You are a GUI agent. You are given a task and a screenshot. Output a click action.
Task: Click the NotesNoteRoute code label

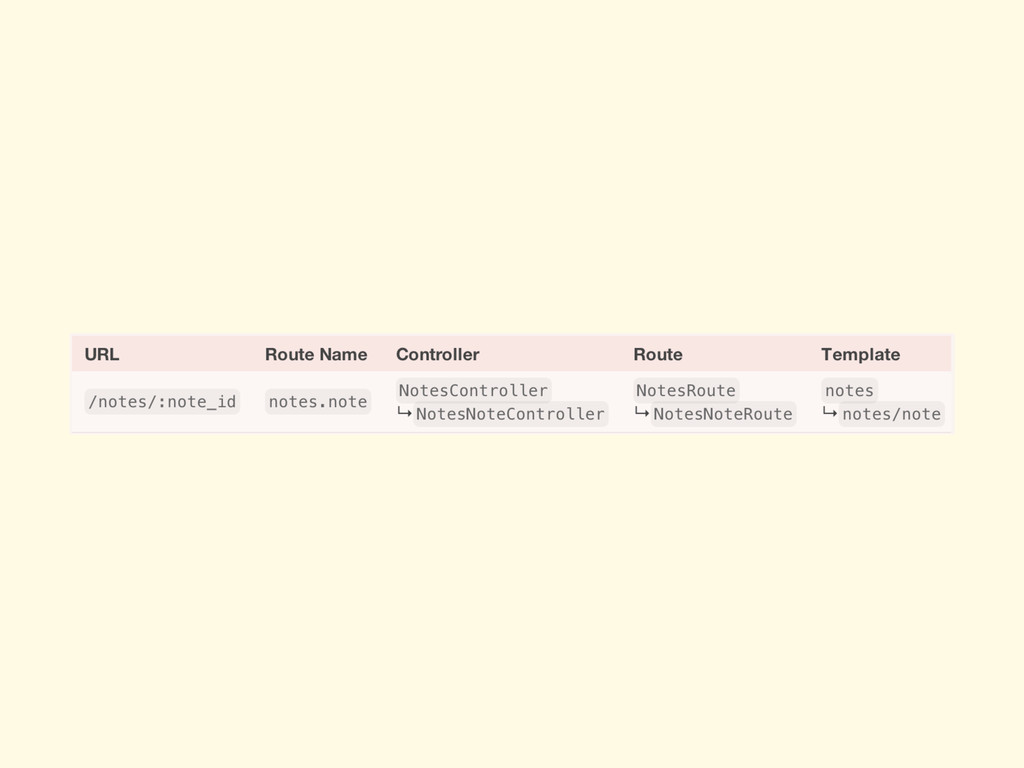[x=722, y=414]
